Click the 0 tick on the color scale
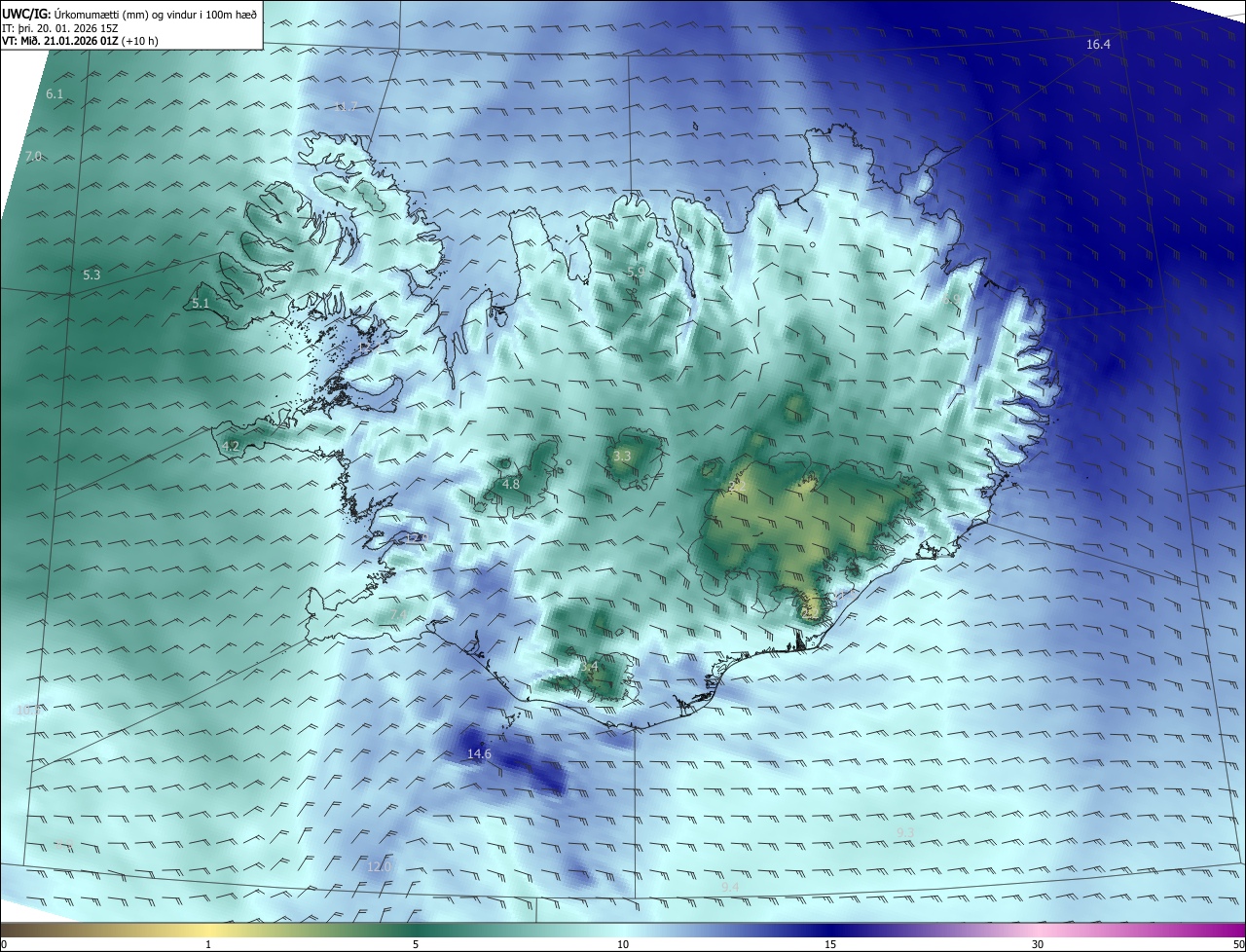 click(4, 944)
